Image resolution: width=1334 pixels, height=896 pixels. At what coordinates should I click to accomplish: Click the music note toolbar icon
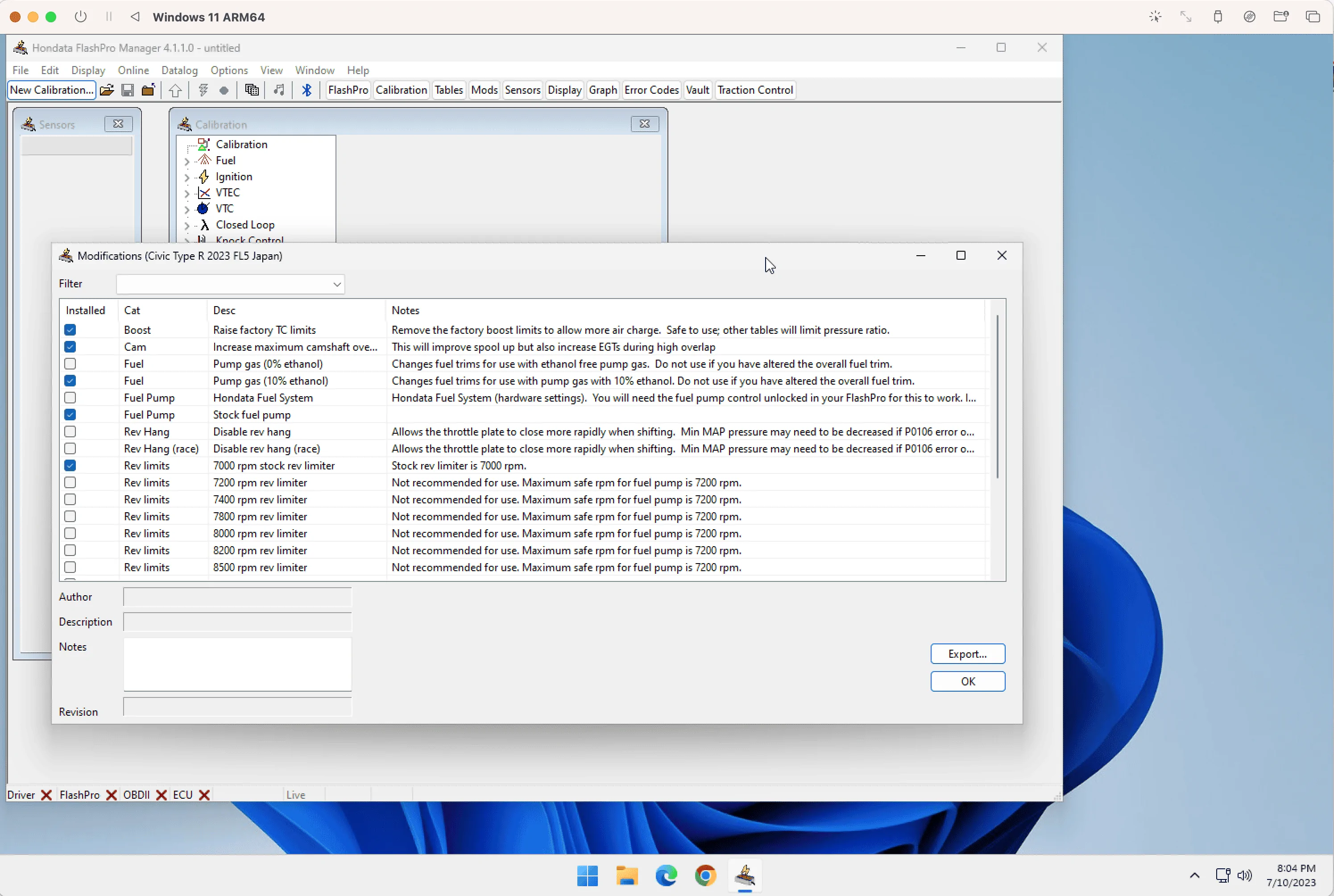pos(279,90)
